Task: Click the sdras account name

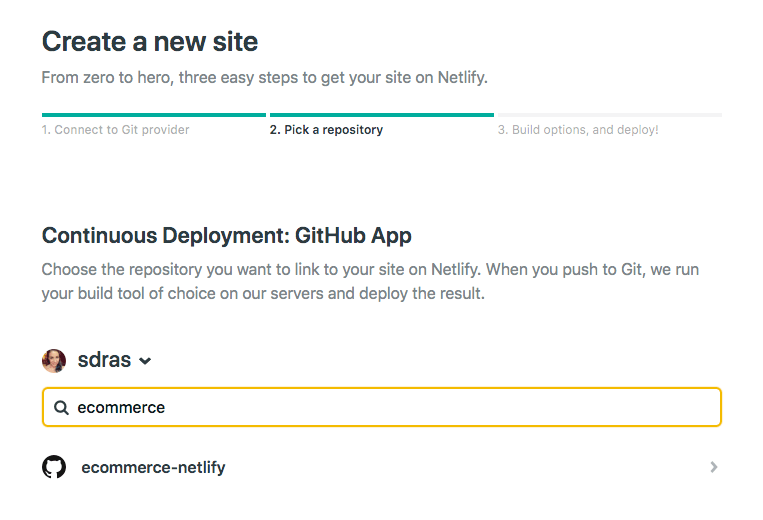Action: click(x=104, y=360)
